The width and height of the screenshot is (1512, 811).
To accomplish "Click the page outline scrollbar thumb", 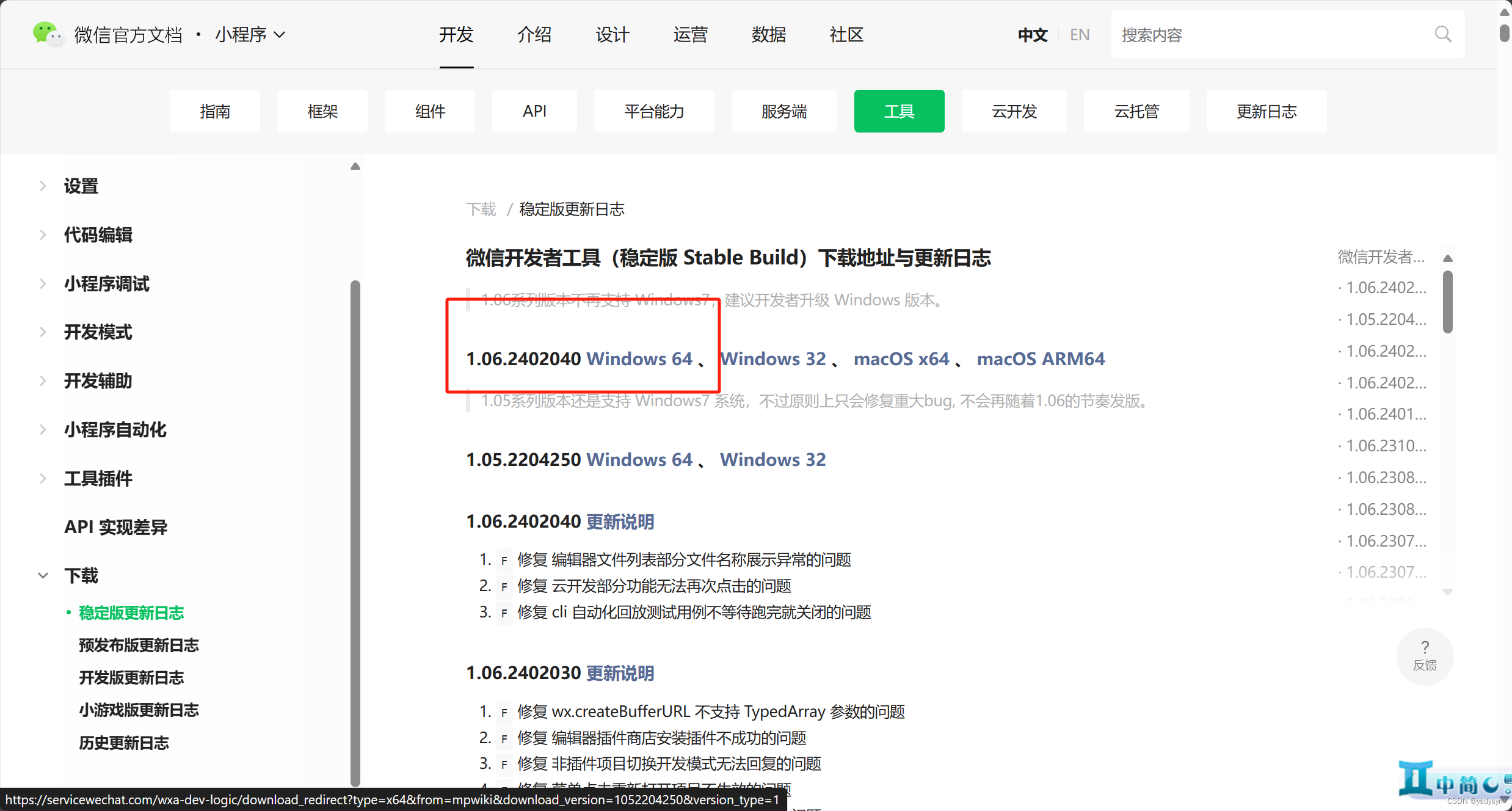I will 1447,302.
